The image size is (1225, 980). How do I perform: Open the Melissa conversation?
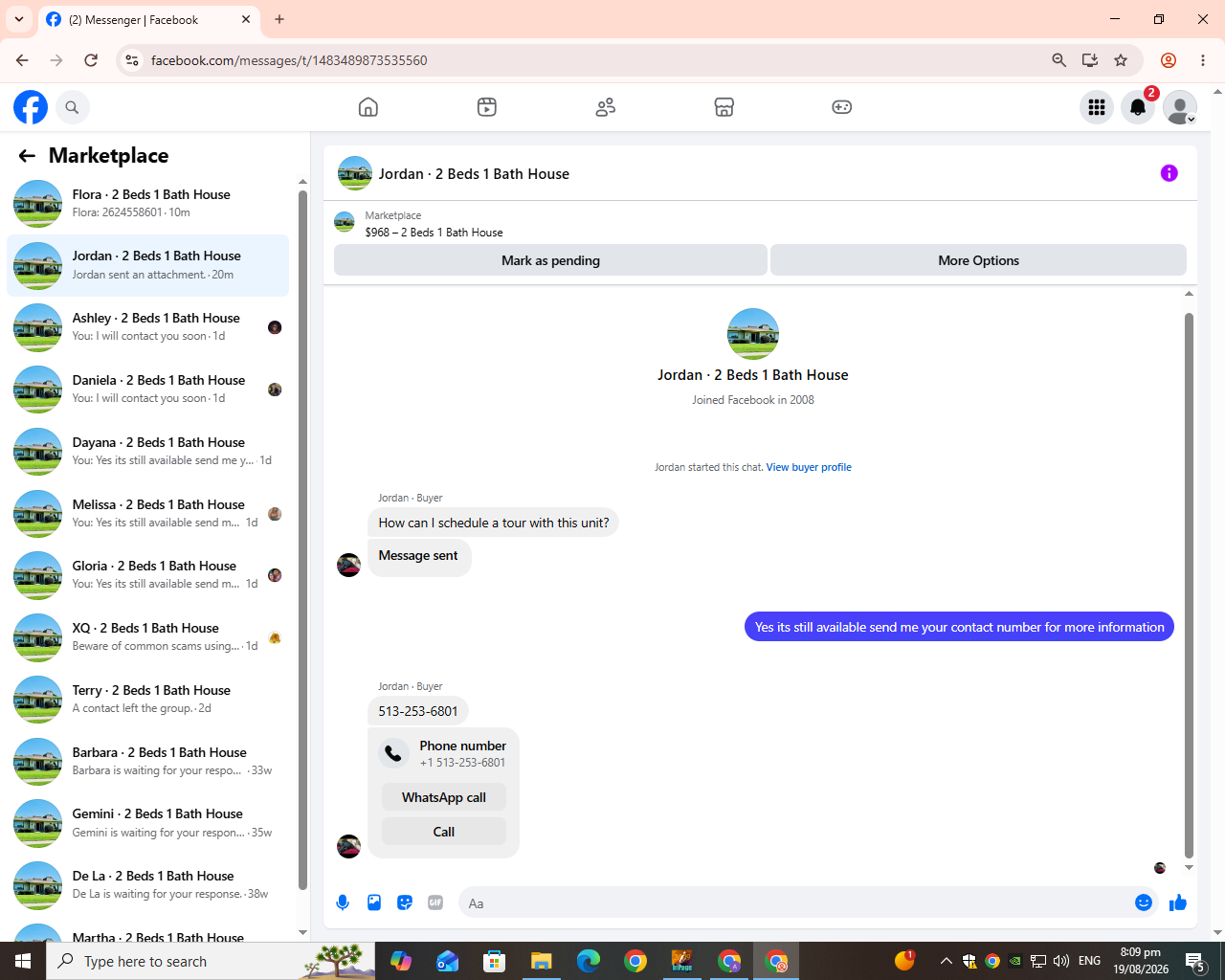[148, 514]
